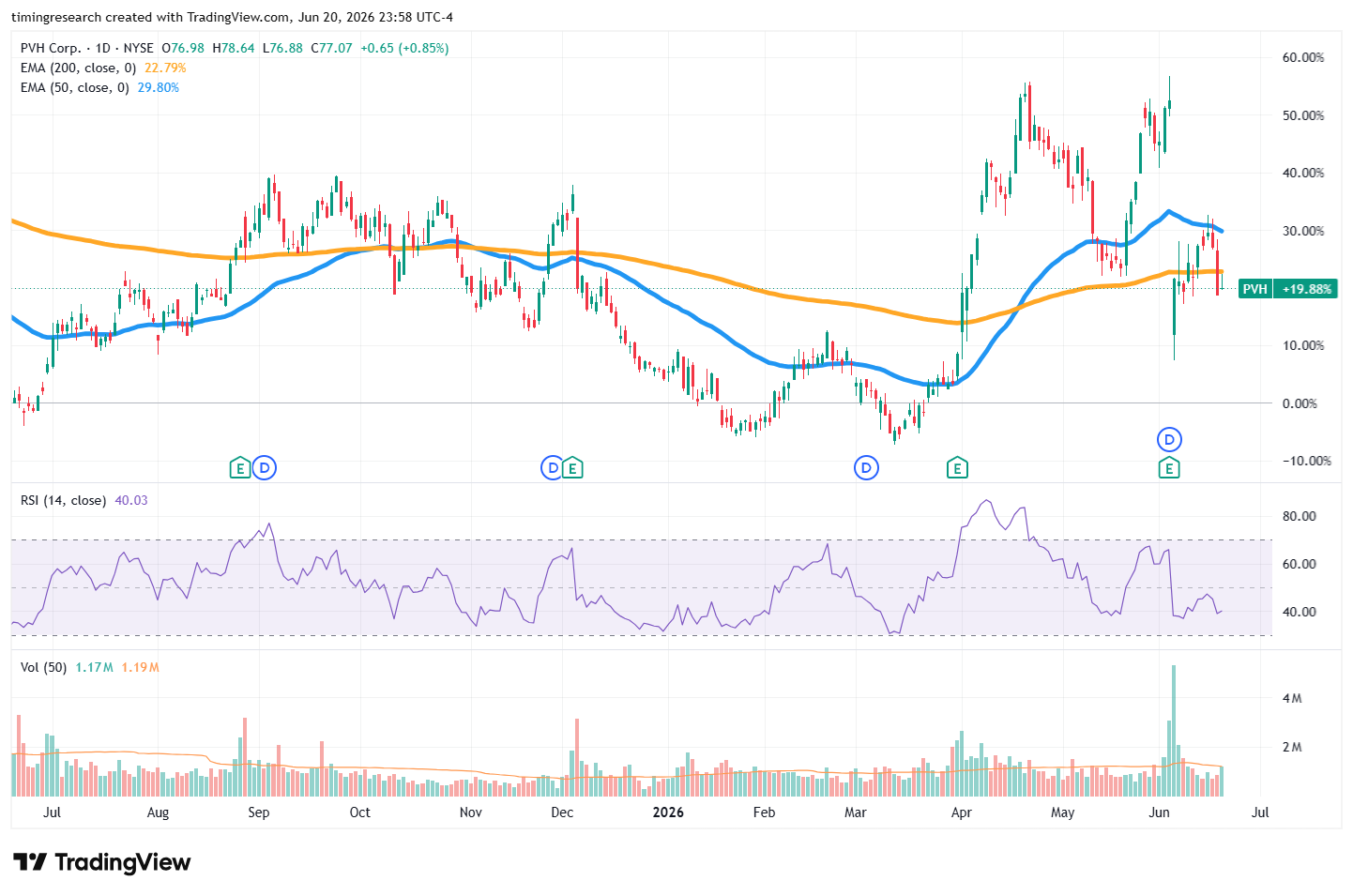Click the Apr label on time axis

[x=962, y=812]
